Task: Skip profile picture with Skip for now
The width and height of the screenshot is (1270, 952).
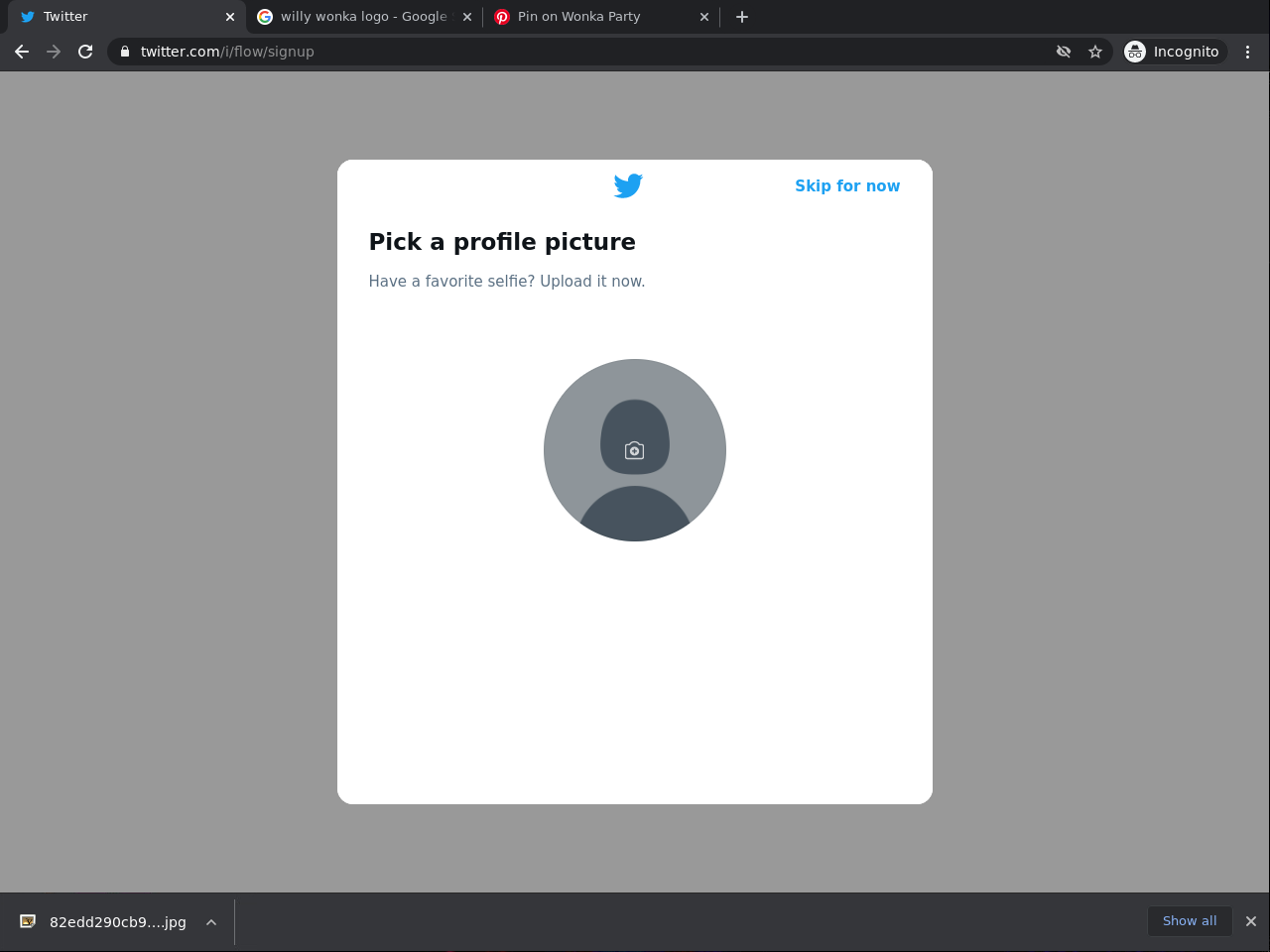Action: click(x=847, y=185)
